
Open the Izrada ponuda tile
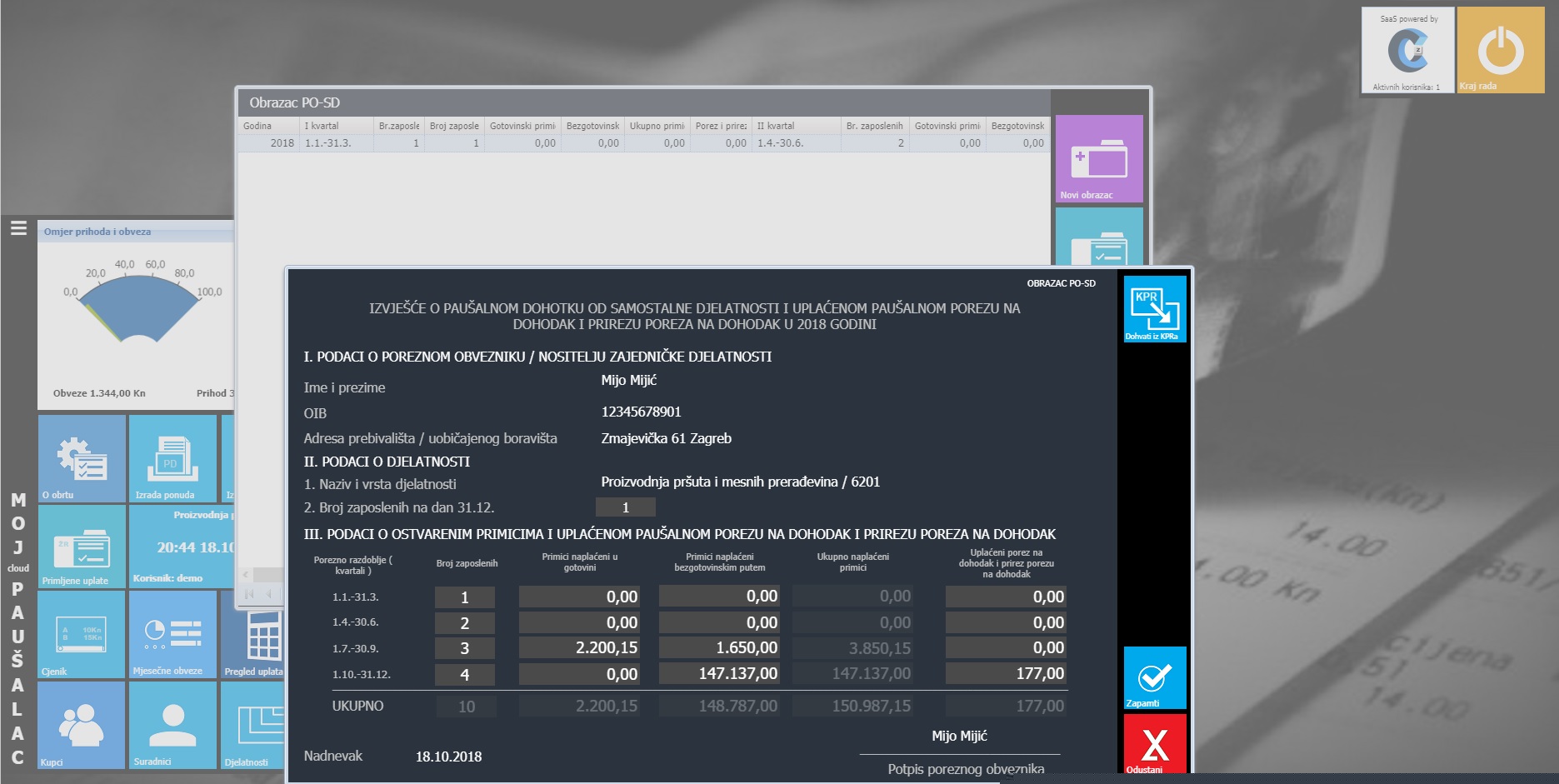pos(173,458)
